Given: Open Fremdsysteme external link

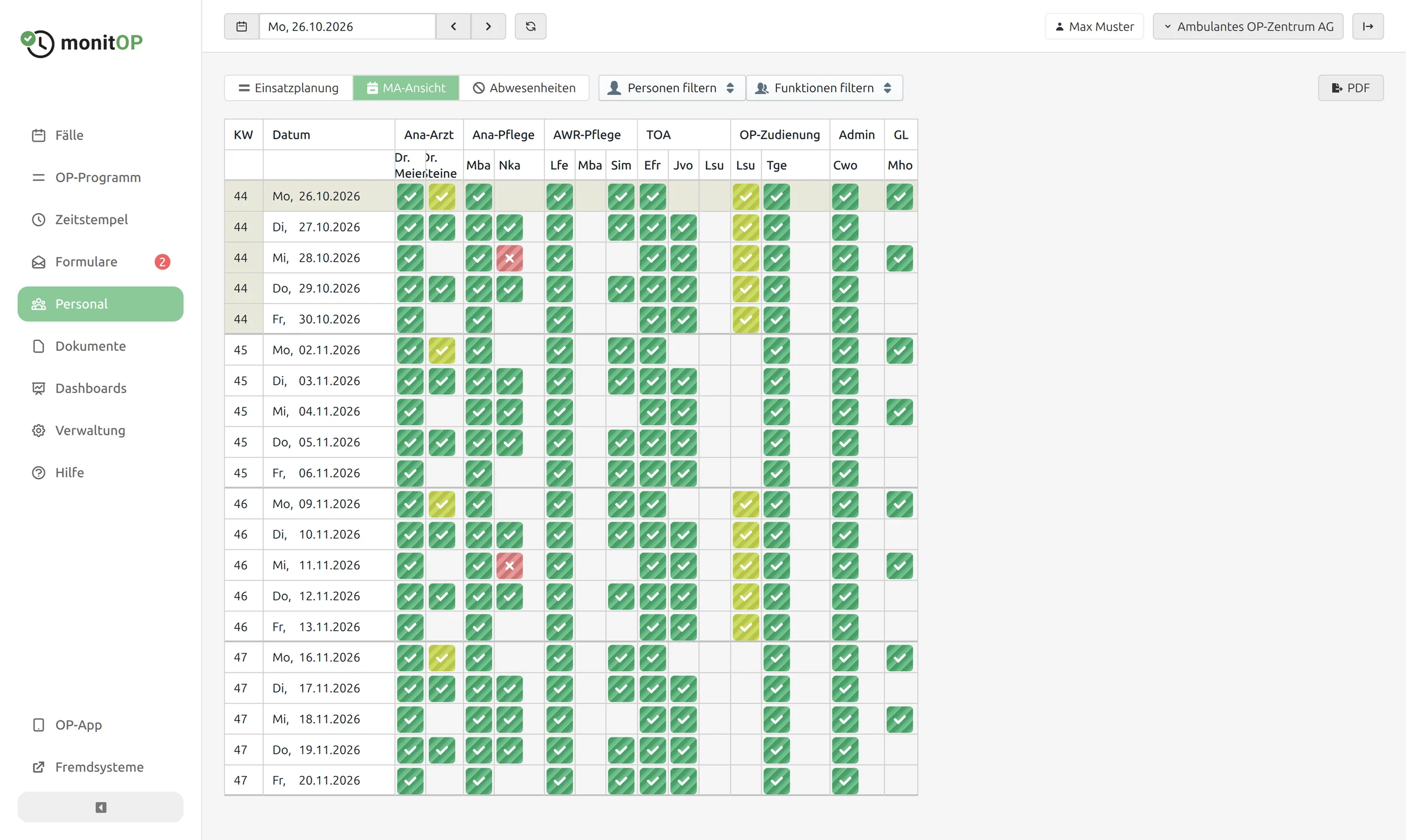Looking at the screenshot, I should (100, 767).
